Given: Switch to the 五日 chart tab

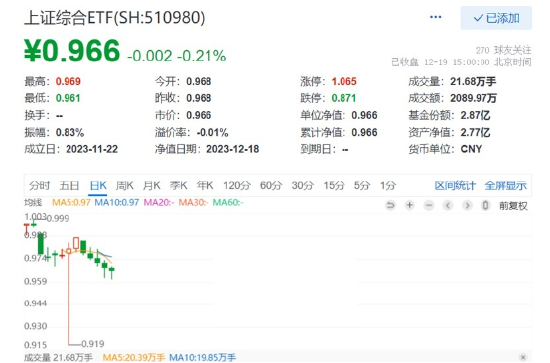Looking at the screenshot, I should pyautogui.click(x=69, y=185).
